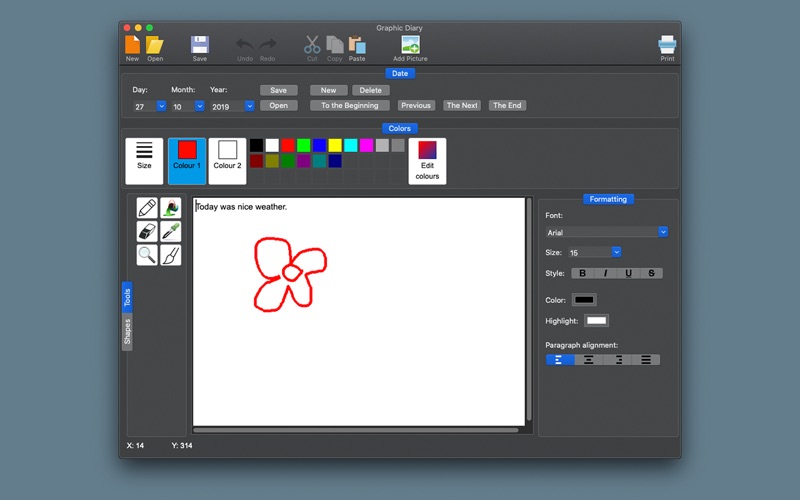Switch to the Shapes side tab
The image size is (800, 500).
tap(127, 332)
